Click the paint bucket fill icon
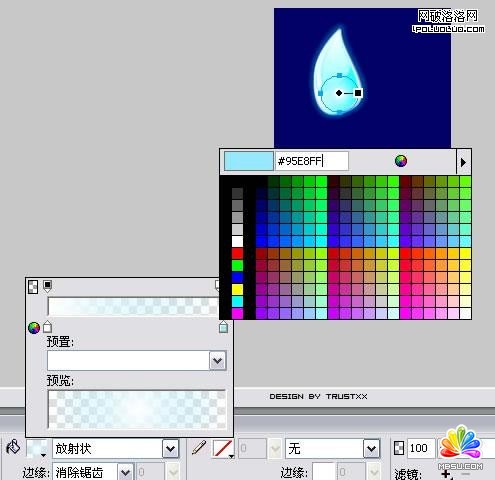This screenshot has height=480, width=495. 14,447
